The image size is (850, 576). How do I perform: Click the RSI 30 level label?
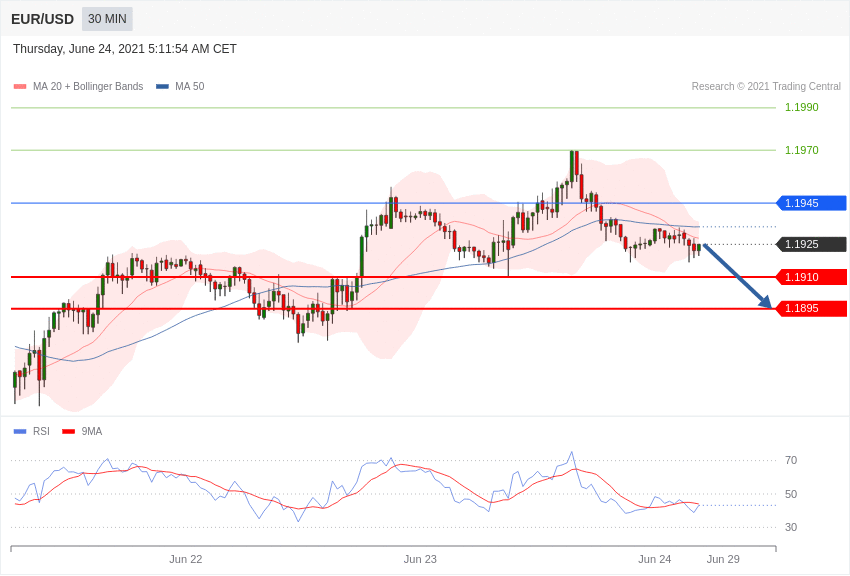click(x=791, y=527)
